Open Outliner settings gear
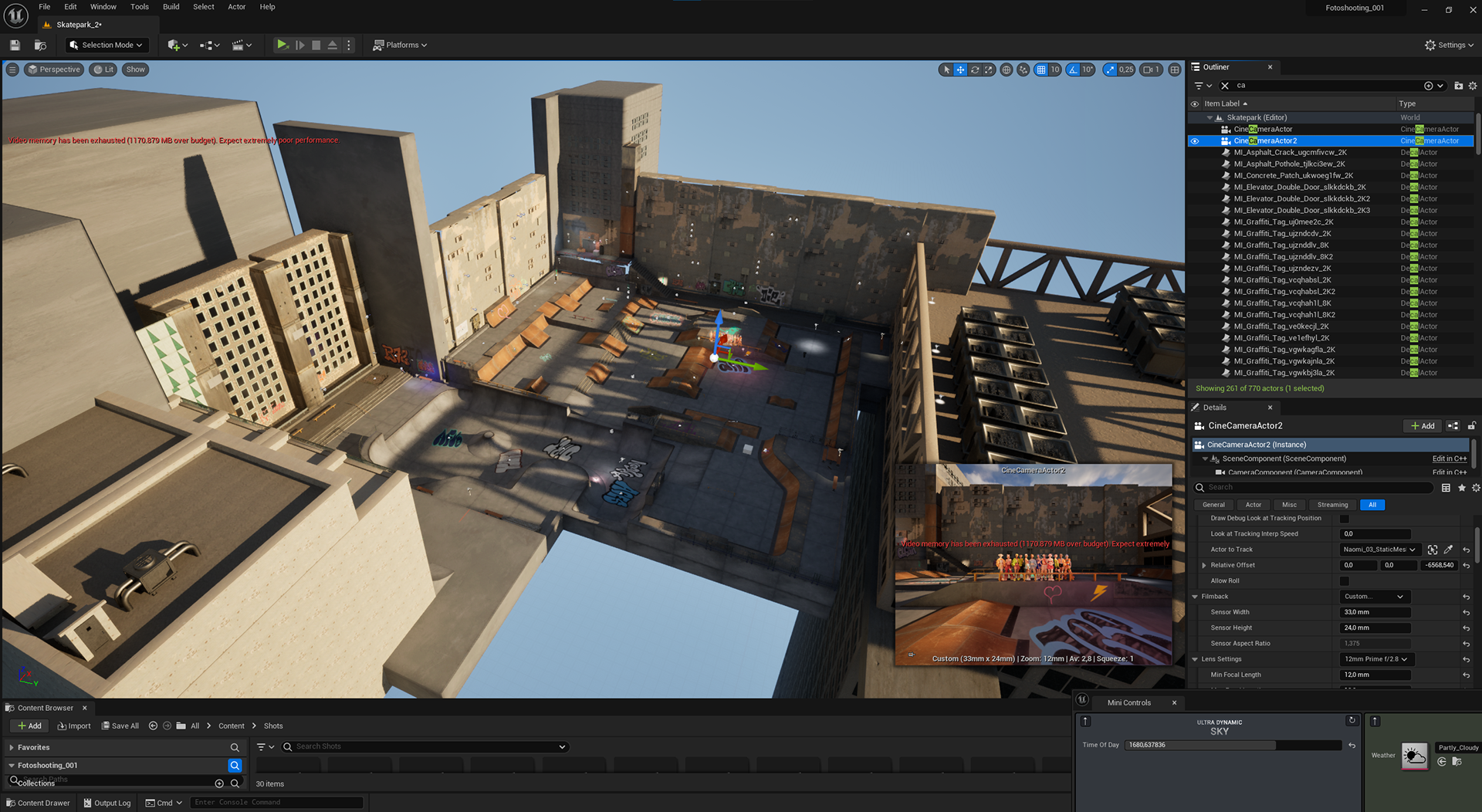This screenshot has height=812, width=1482. pos(1472,86)
